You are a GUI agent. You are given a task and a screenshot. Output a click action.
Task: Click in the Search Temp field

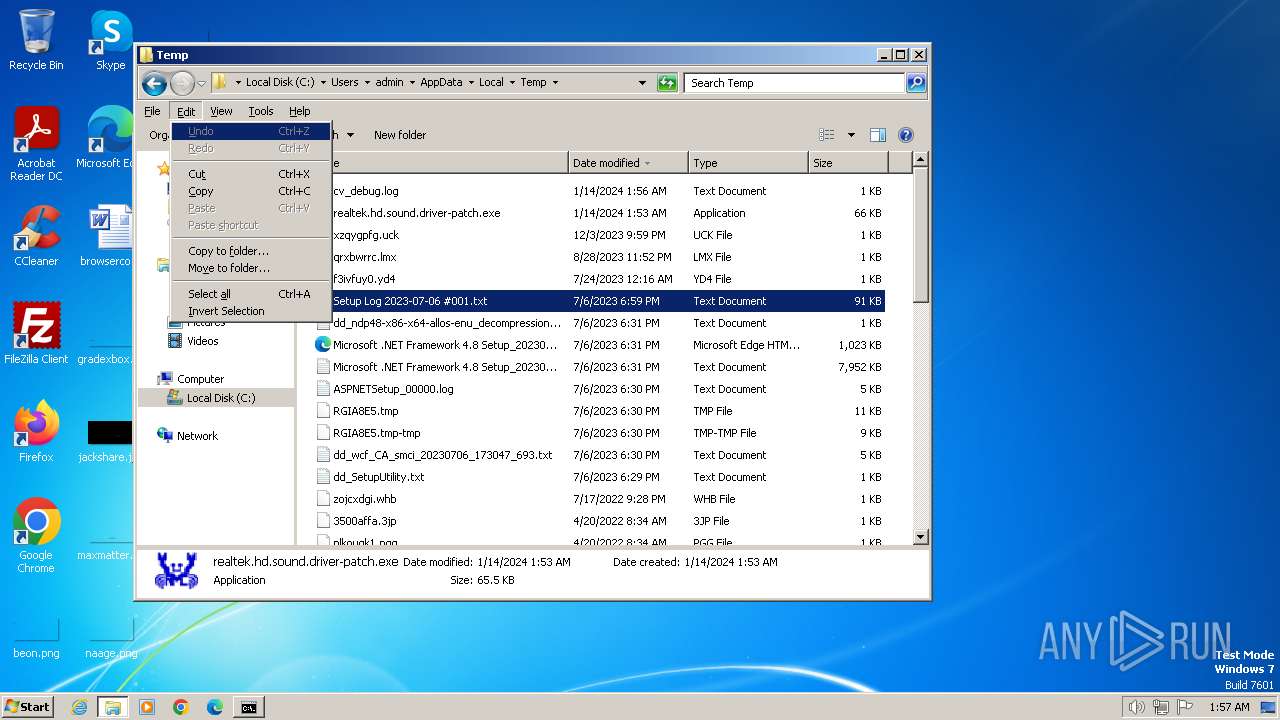(794, 83)
